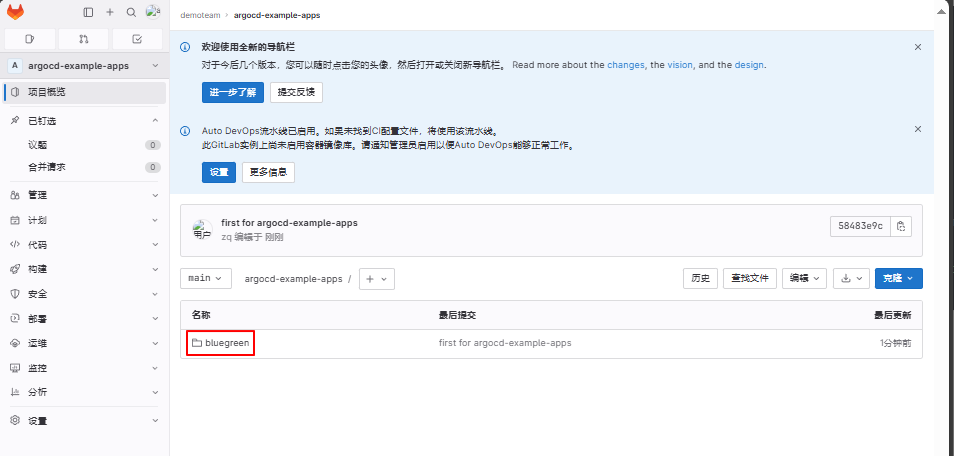Click the 最后更新 column header

[x=893, y=315]
